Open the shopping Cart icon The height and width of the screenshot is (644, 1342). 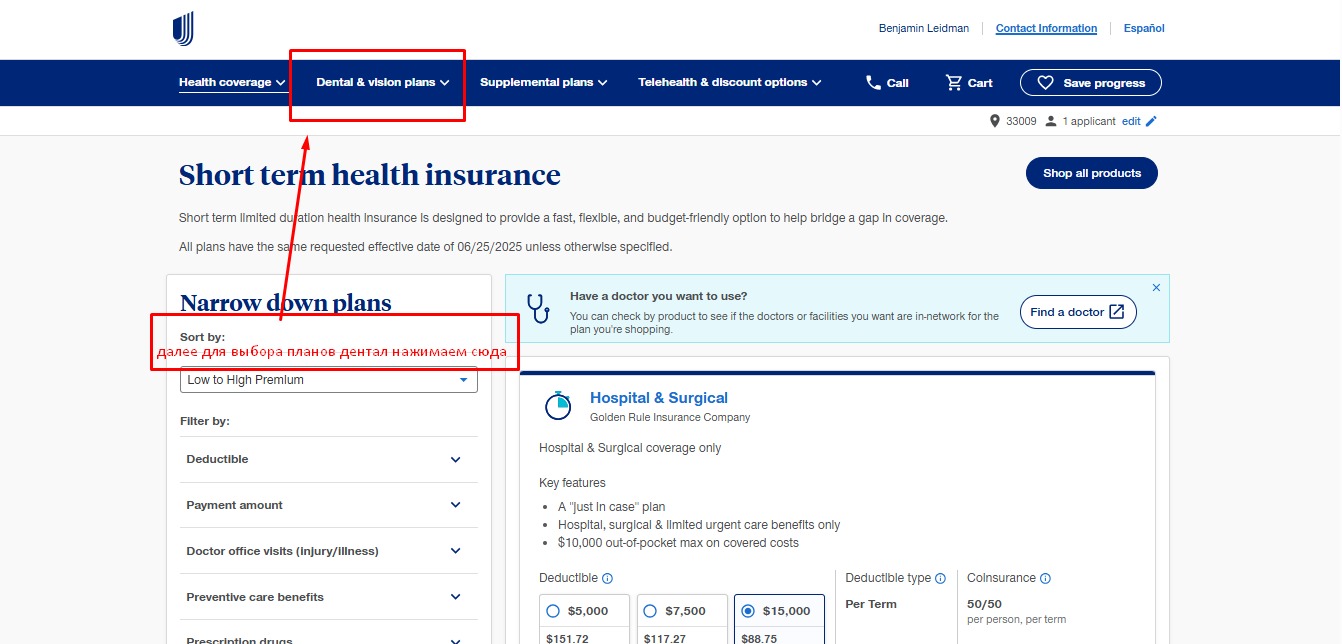coord(954,83)
